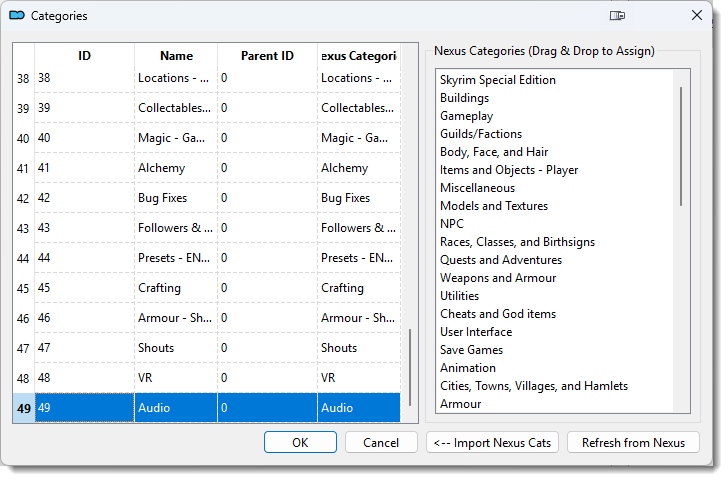Close the Categories dialog
Image resolution: width=728 pixels, height=481 pixels.
pyautogui.click(x=696, y=16)
